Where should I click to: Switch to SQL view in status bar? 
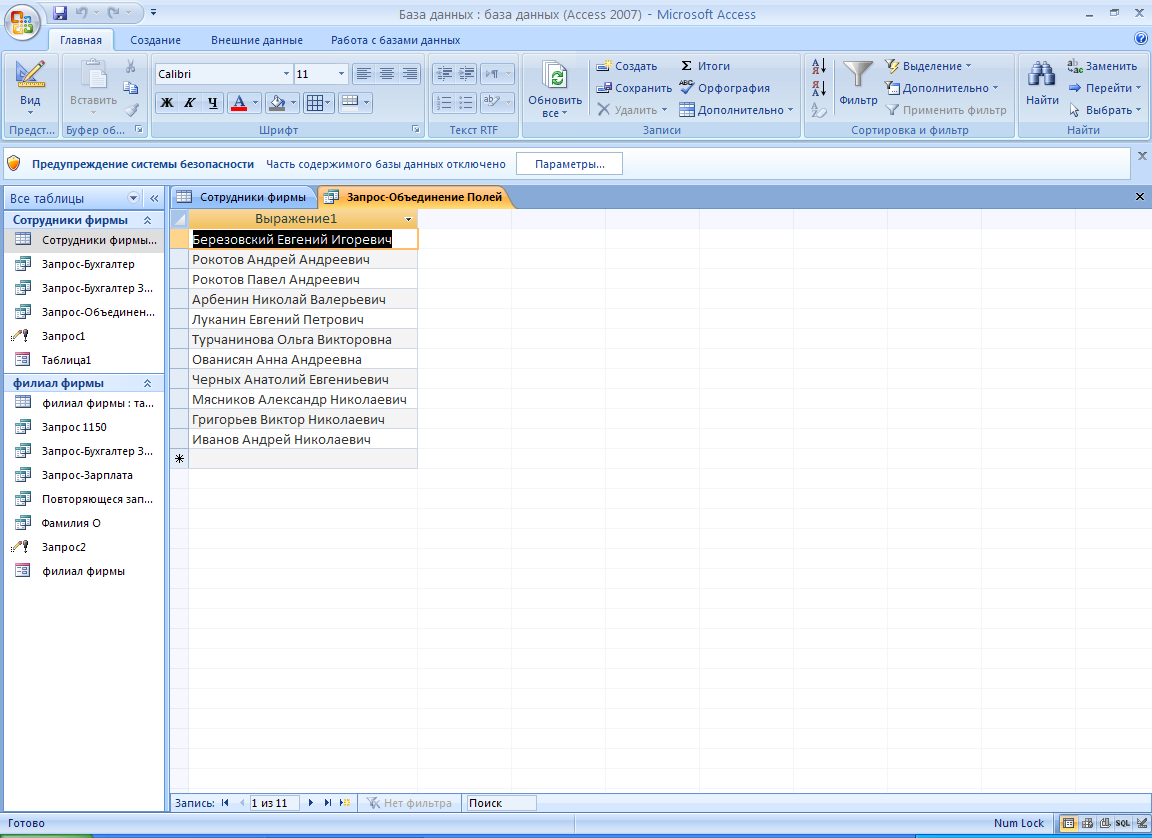click(x=1123, y=823)
